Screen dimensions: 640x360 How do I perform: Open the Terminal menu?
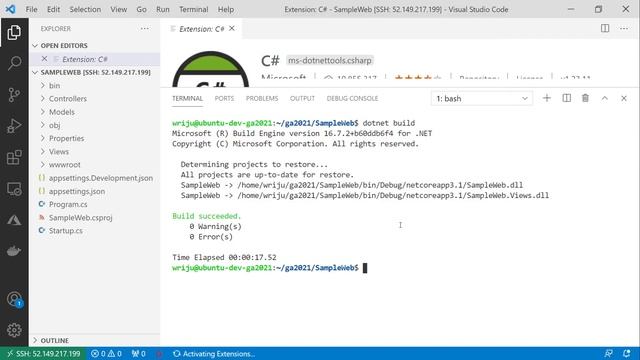[x=193, y=9]
